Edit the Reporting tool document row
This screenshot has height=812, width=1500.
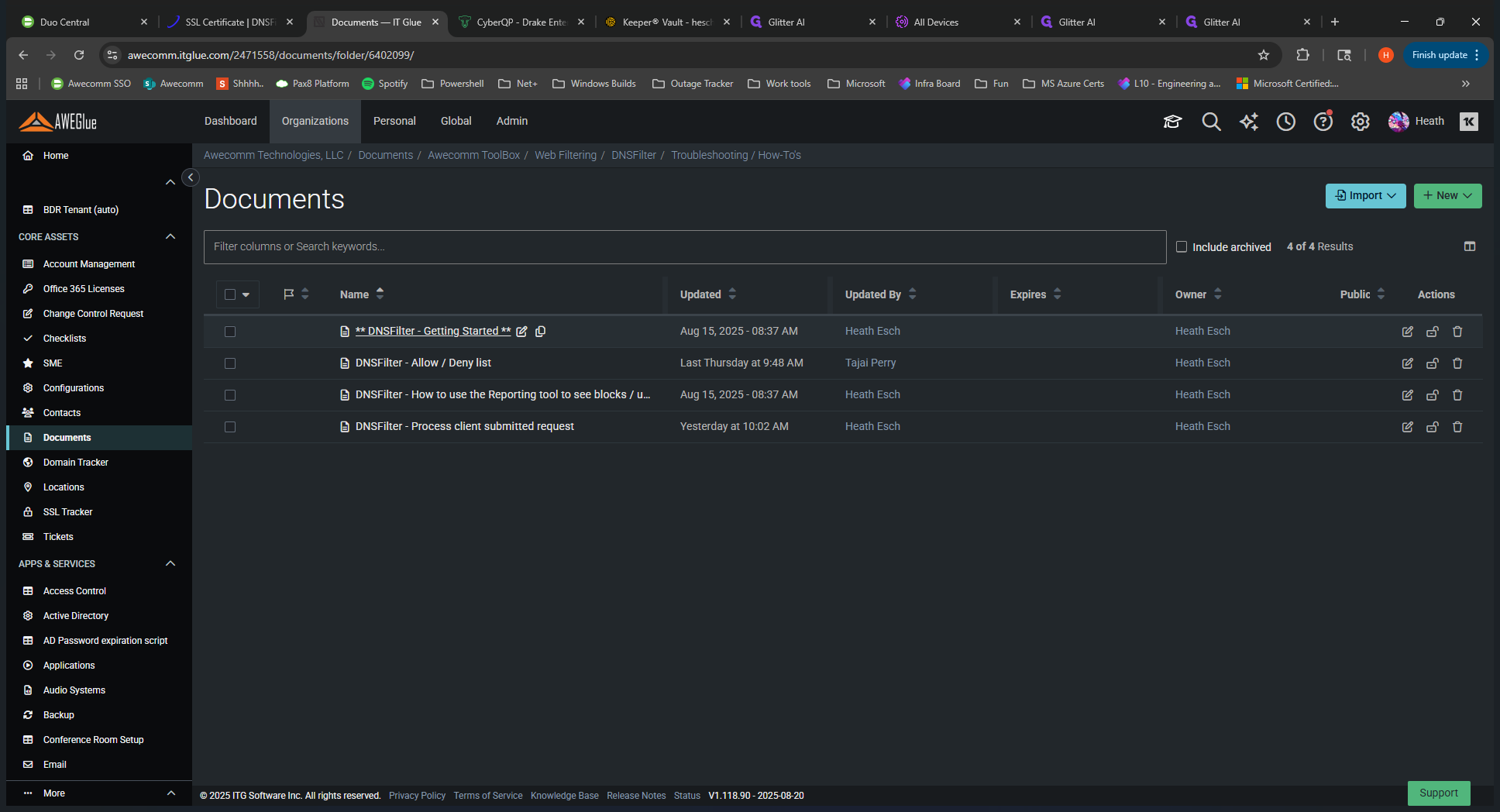1408,395
